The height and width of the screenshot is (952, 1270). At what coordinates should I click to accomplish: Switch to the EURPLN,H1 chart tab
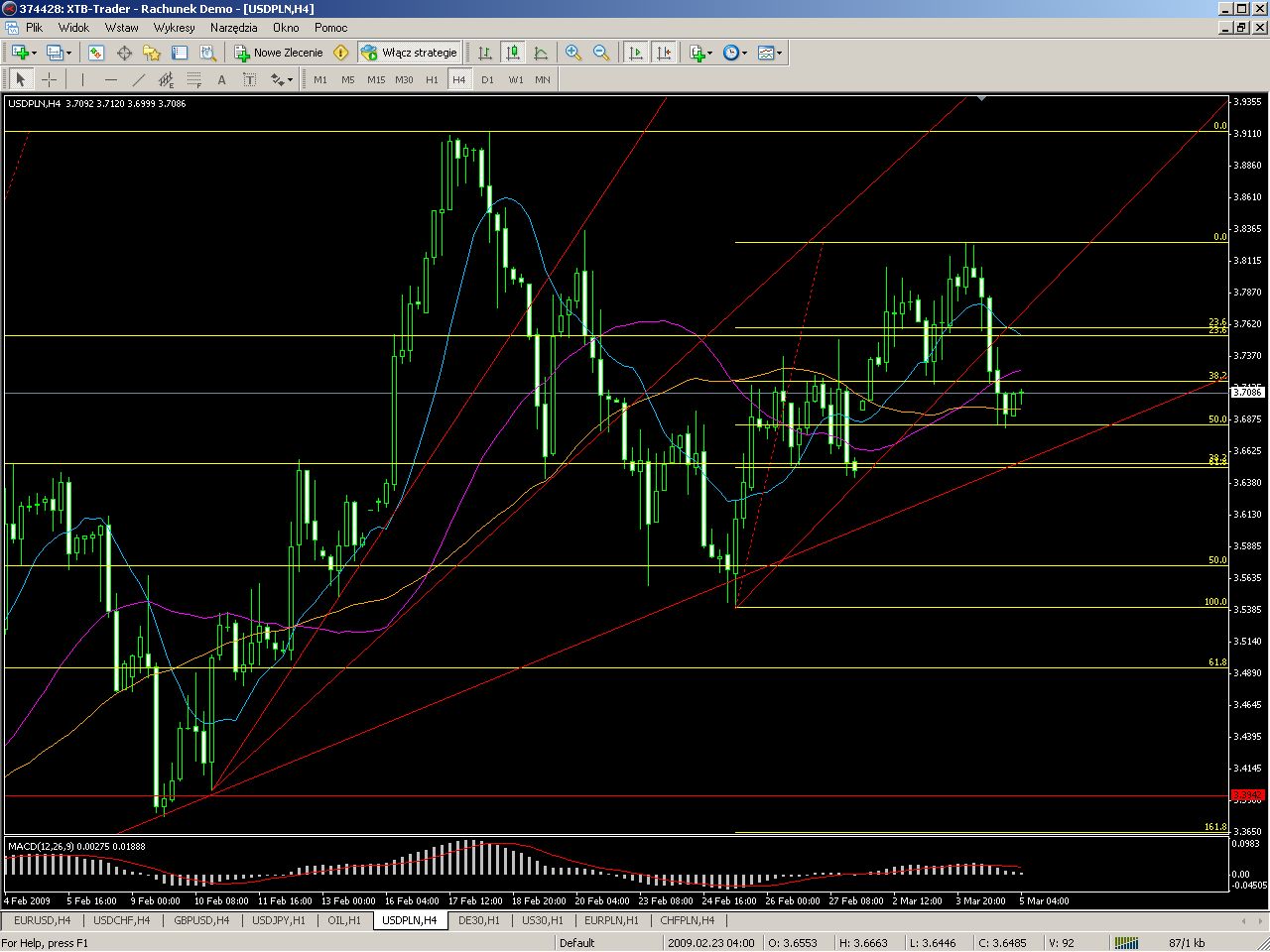pos(611,920)
